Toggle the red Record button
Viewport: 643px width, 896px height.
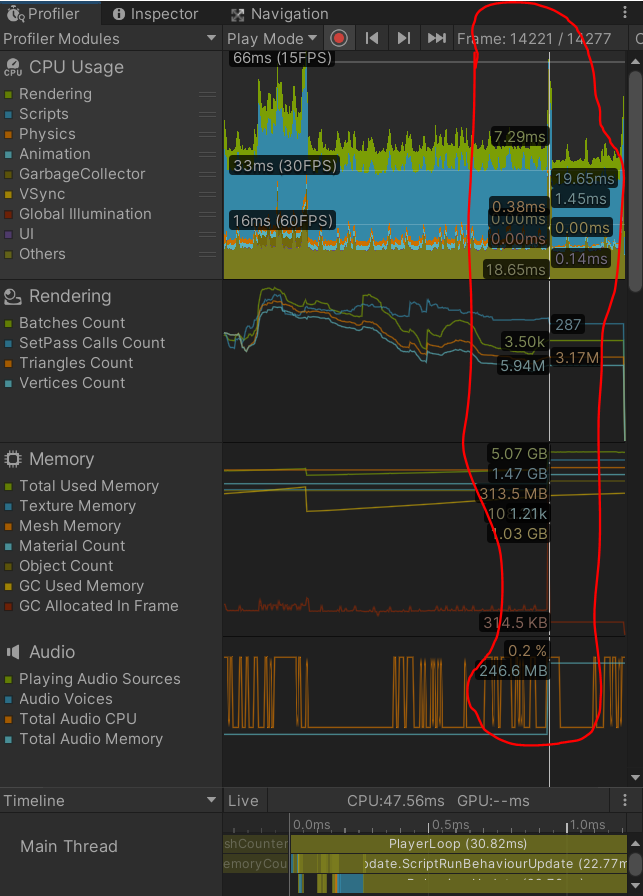339,38
